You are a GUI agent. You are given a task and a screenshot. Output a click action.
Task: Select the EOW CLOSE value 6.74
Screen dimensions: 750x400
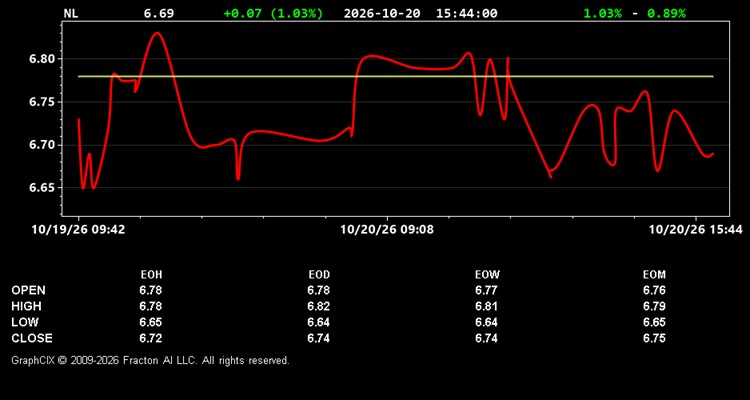pos(486,338)
